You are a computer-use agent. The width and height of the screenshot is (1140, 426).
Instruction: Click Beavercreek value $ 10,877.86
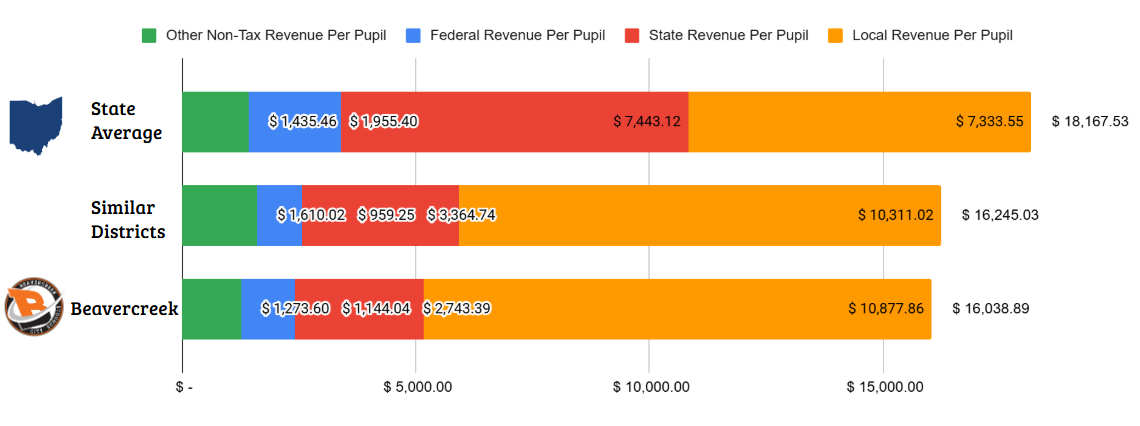pyautogui.click(x=886, y=308)
